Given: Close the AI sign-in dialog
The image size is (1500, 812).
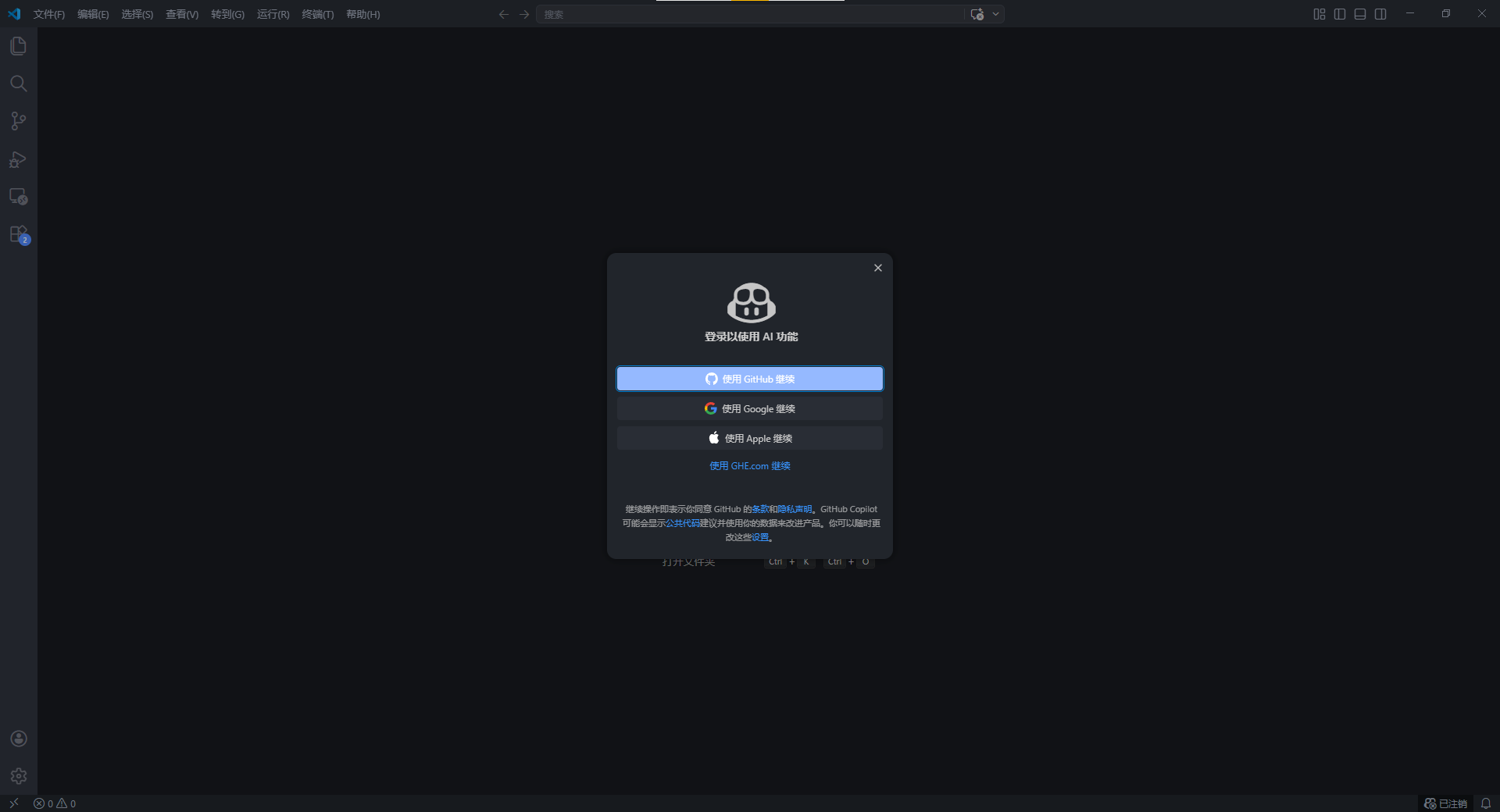Looking at the screenshot, I should 878,268.
